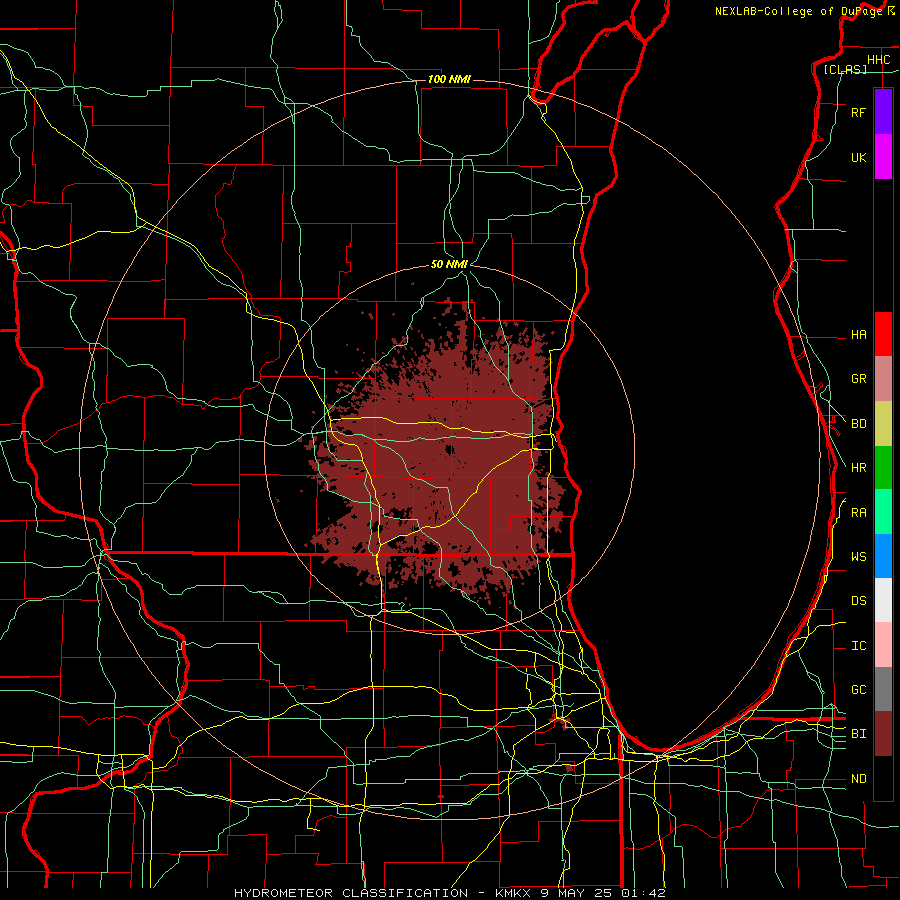This screenshot has width=900, height=900.
Task: Click the HHC product label
Action: [x=878, y=60]
